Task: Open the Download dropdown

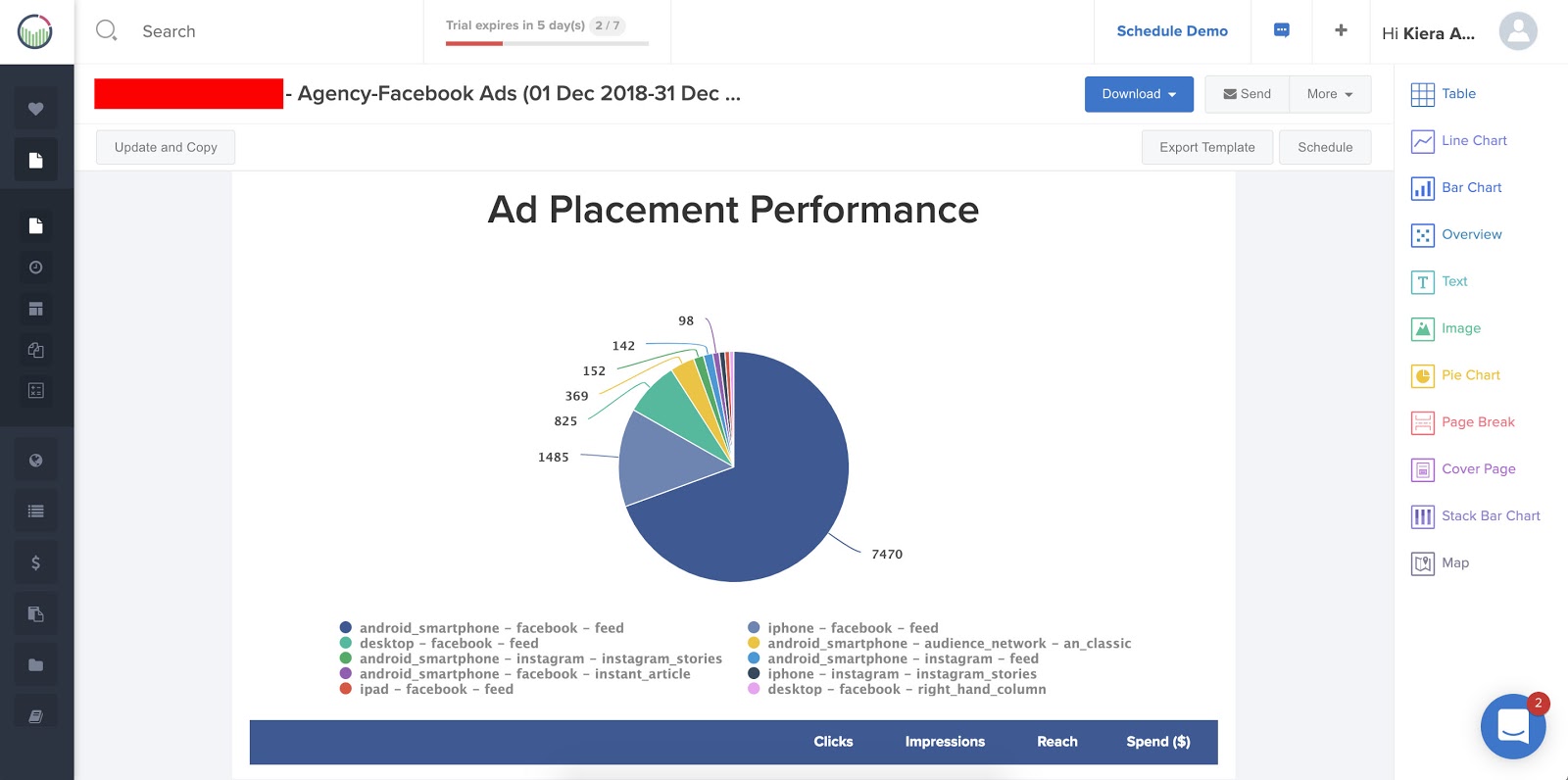Action: click(x=1139, y=94)
